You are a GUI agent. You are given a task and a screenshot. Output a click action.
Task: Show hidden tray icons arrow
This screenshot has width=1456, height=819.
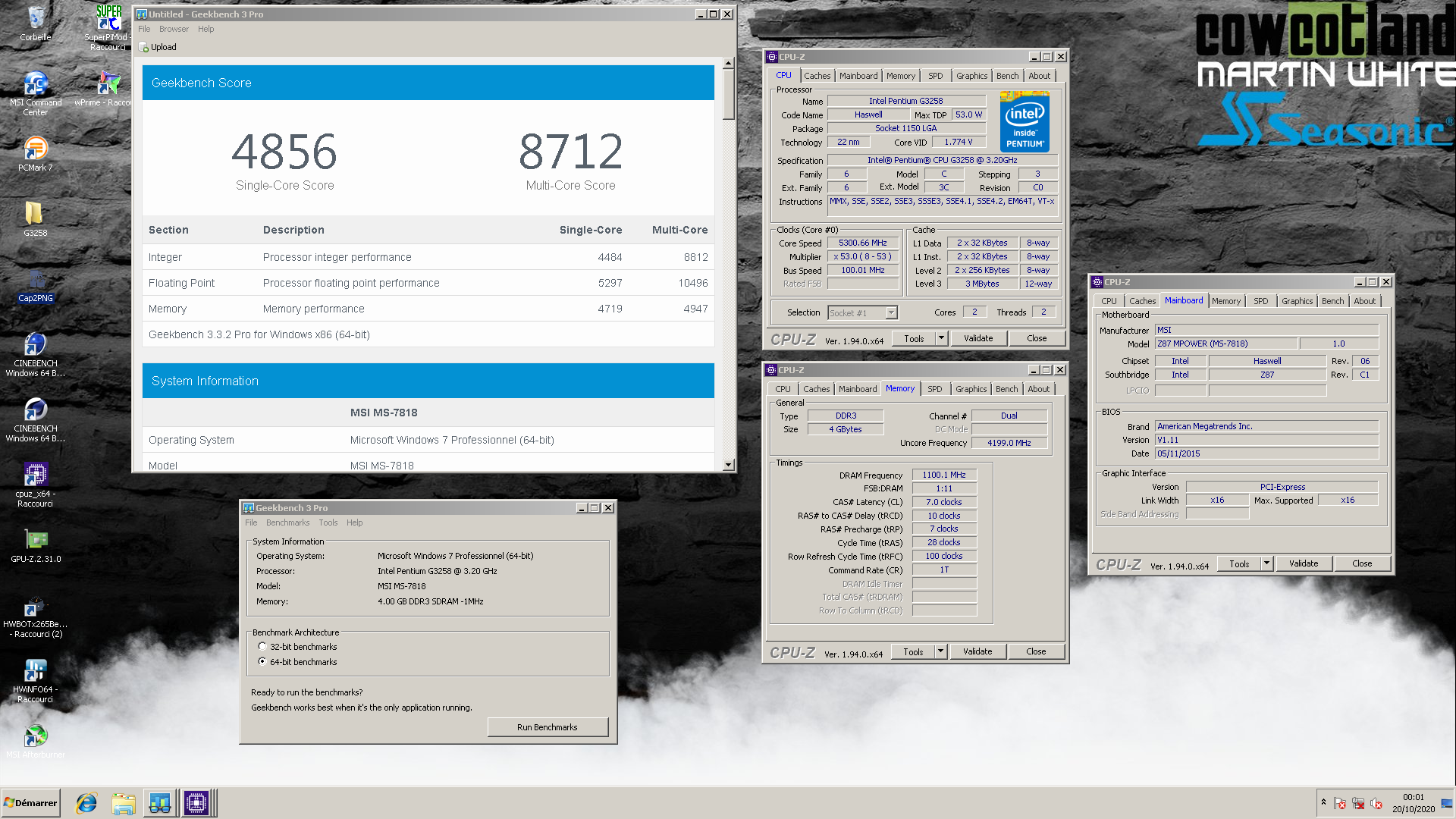[x=1323, y=802]
